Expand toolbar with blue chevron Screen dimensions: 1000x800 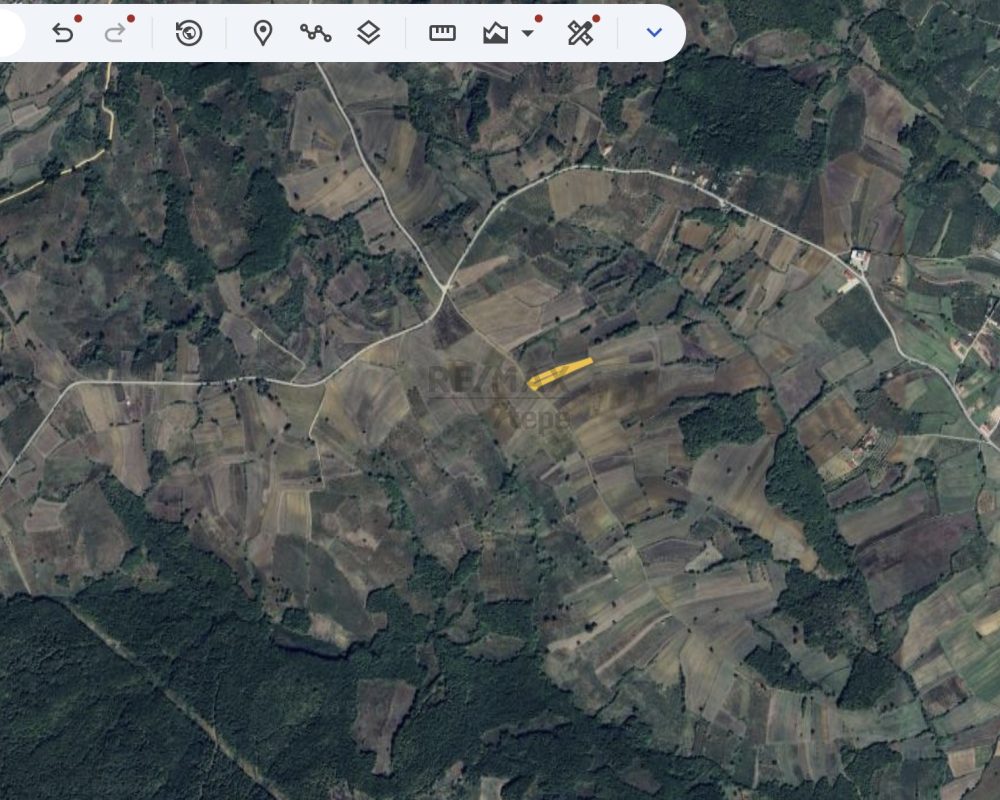(x=654, y=32)
